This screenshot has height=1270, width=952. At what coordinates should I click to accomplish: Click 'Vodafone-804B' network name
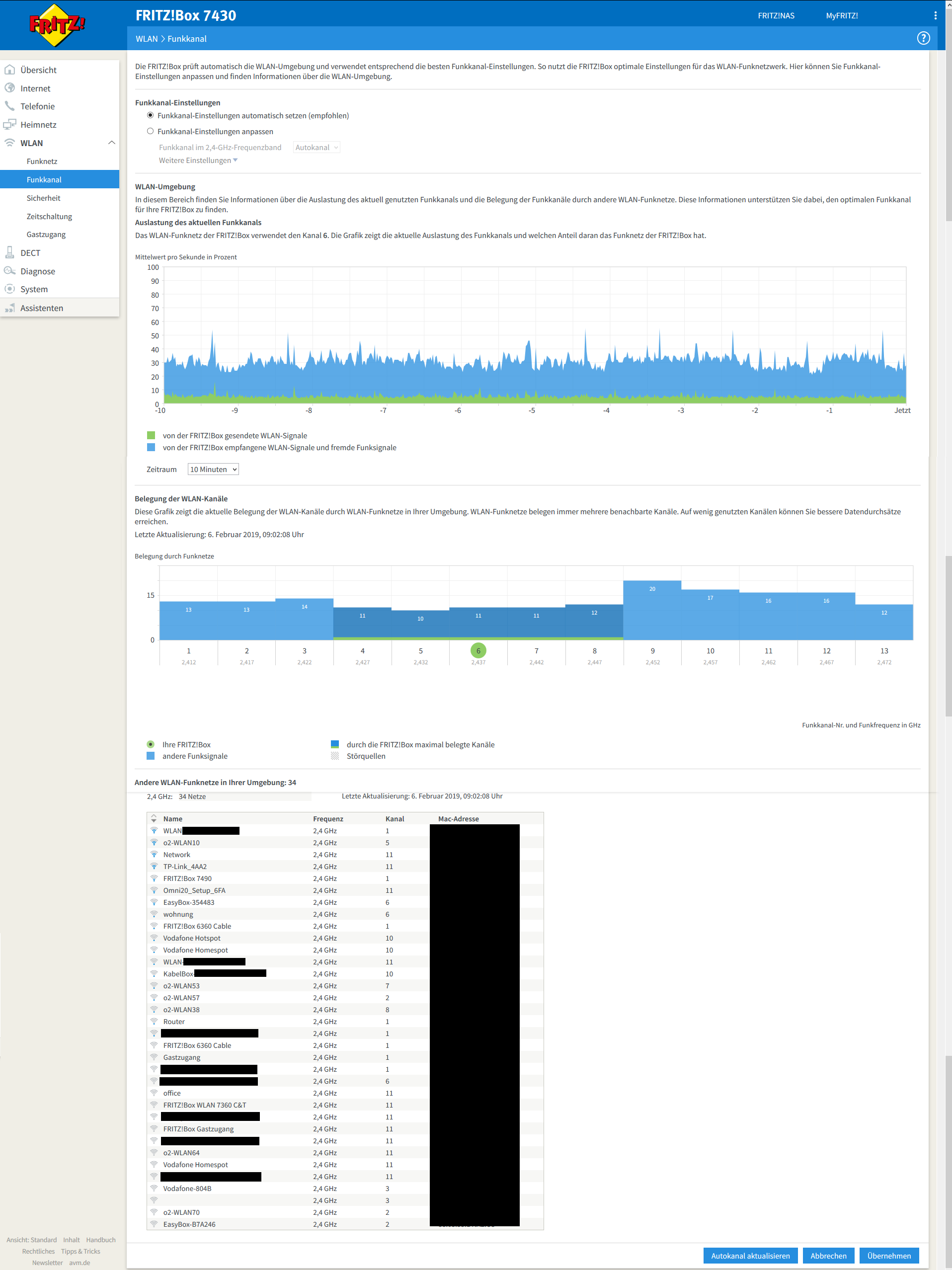pyautogui.click(x=187, y=1189)
